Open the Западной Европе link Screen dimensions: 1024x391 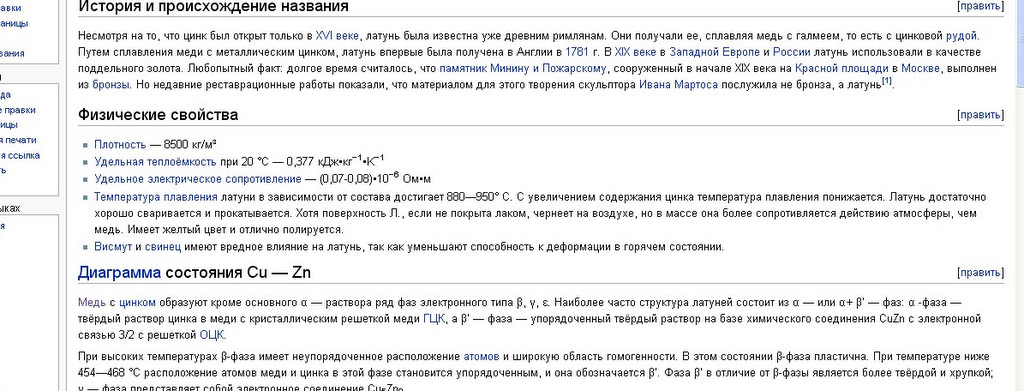click(714, 52)
